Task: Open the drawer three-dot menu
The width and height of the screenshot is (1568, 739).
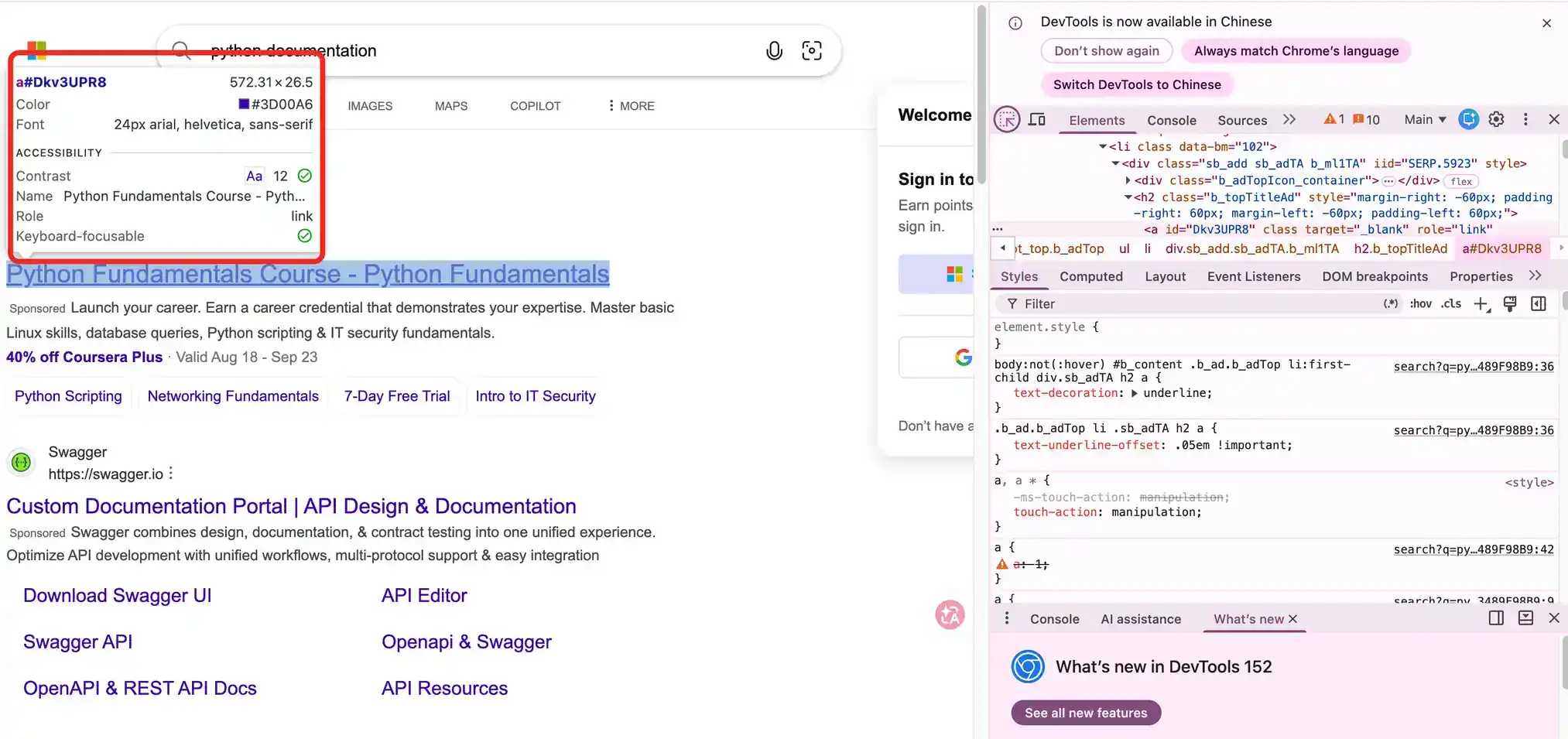Action: (x=1006, y=618)
